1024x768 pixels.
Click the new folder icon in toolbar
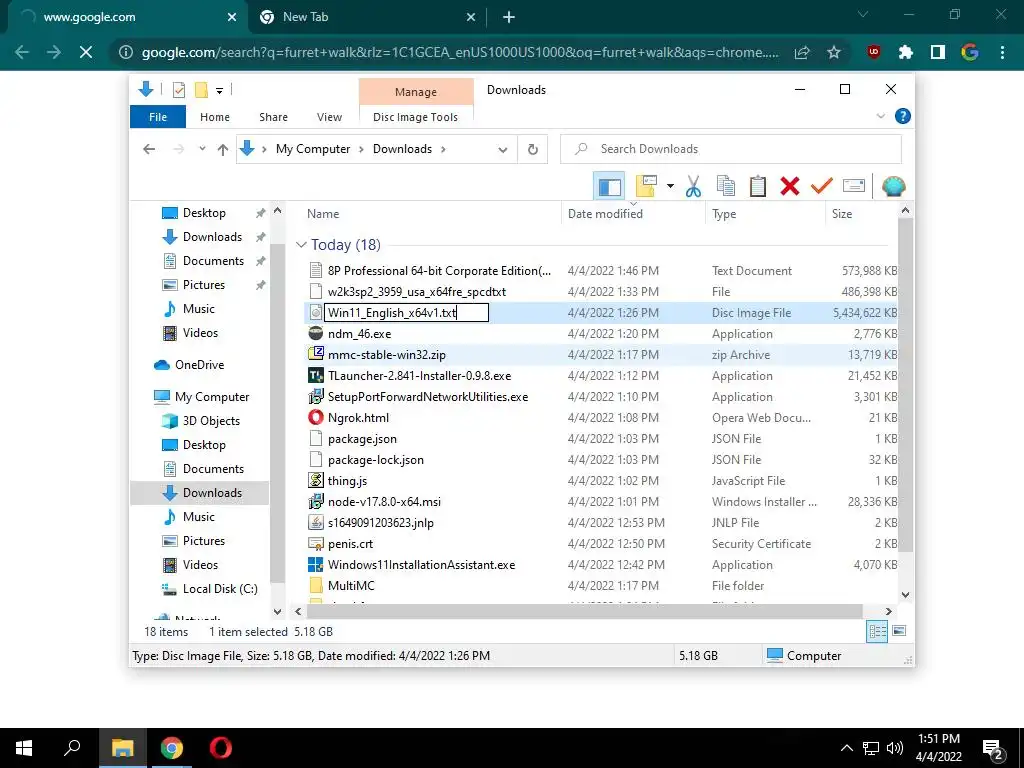click(x=646, y=187)
